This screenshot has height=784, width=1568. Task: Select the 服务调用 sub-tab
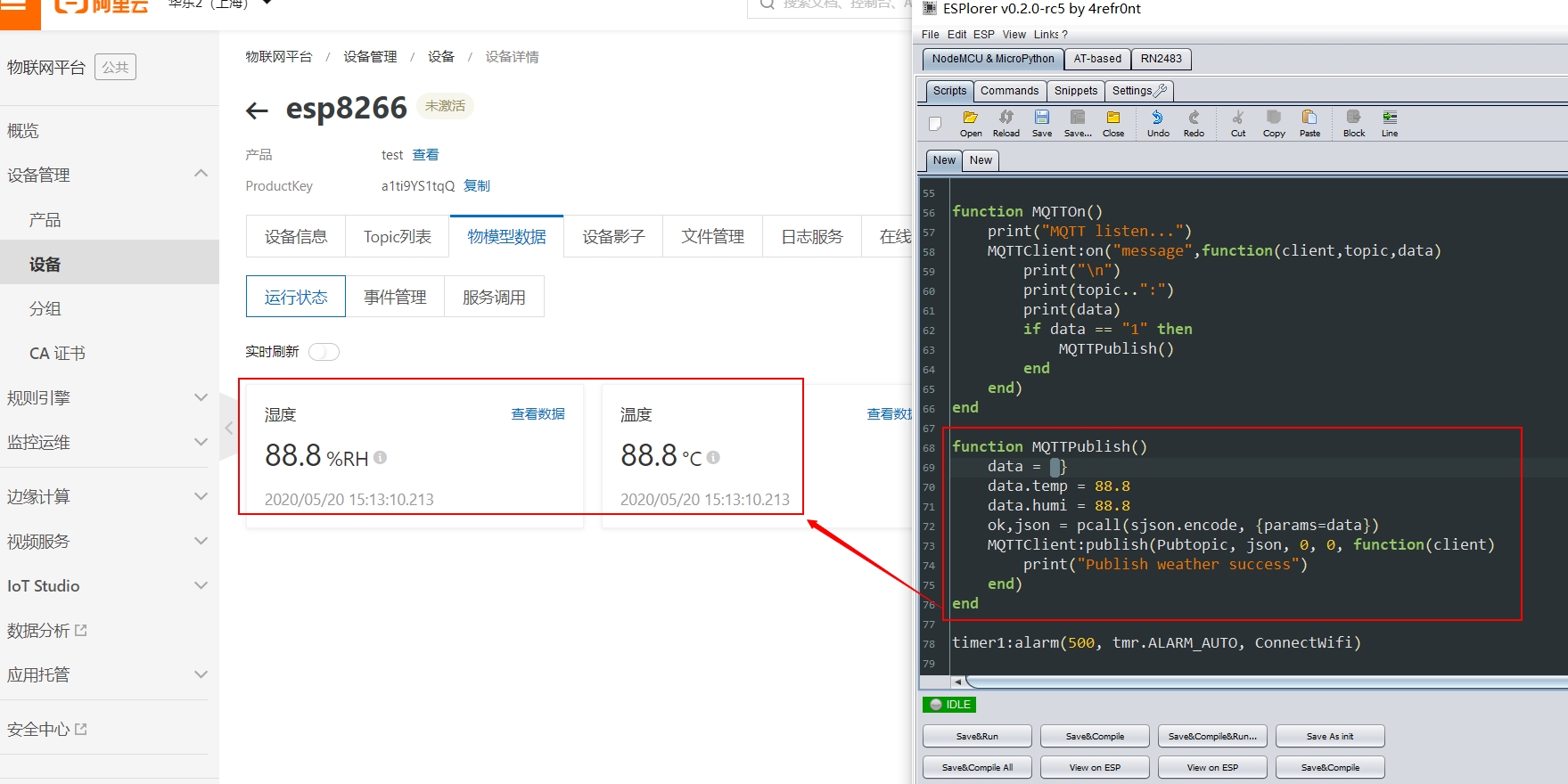click(494, 297)
